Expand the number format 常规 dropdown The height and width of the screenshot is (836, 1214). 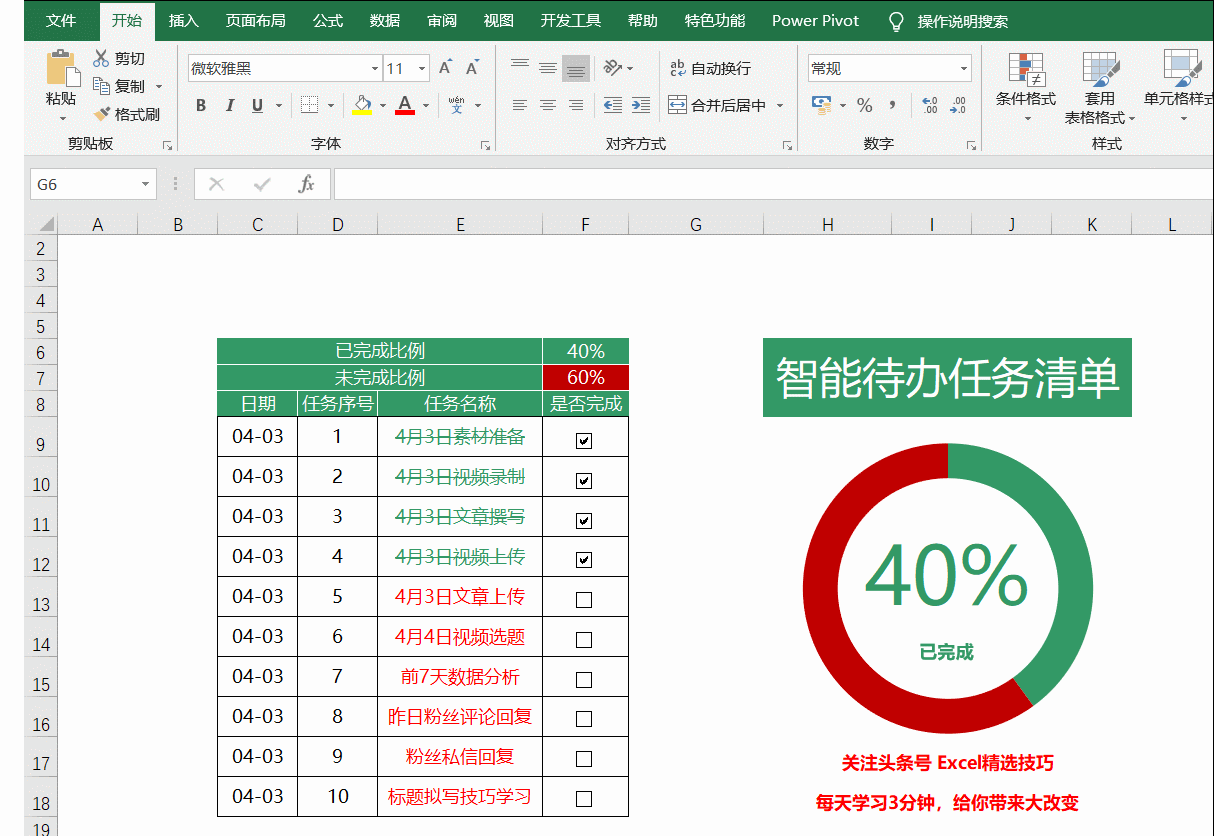(x=964, y=68)
